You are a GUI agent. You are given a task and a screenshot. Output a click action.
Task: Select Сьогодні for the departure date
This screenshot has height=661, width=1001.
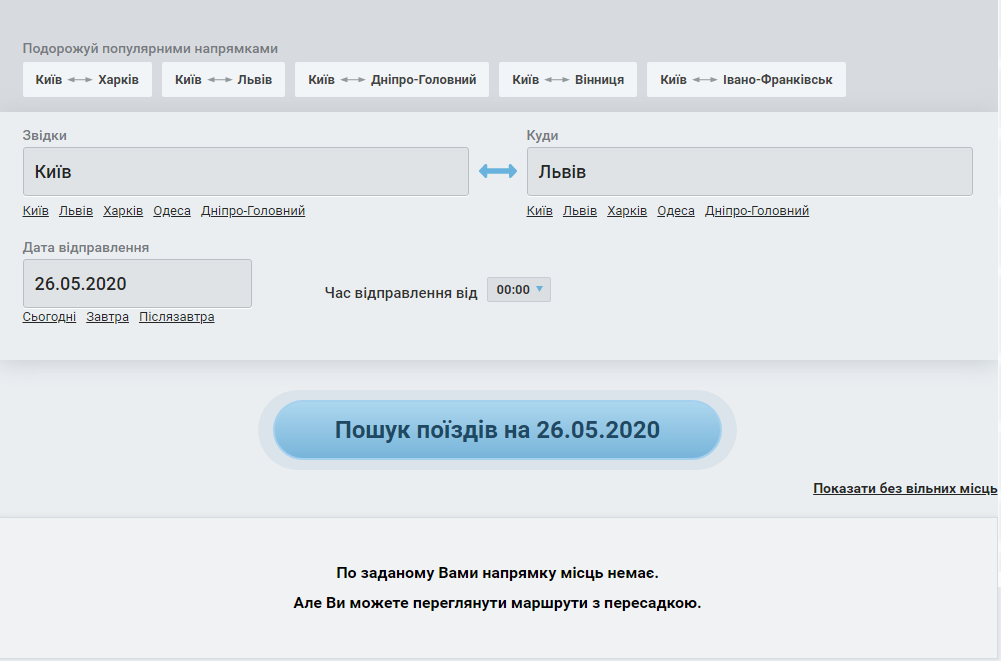click(x=49, y=316)
